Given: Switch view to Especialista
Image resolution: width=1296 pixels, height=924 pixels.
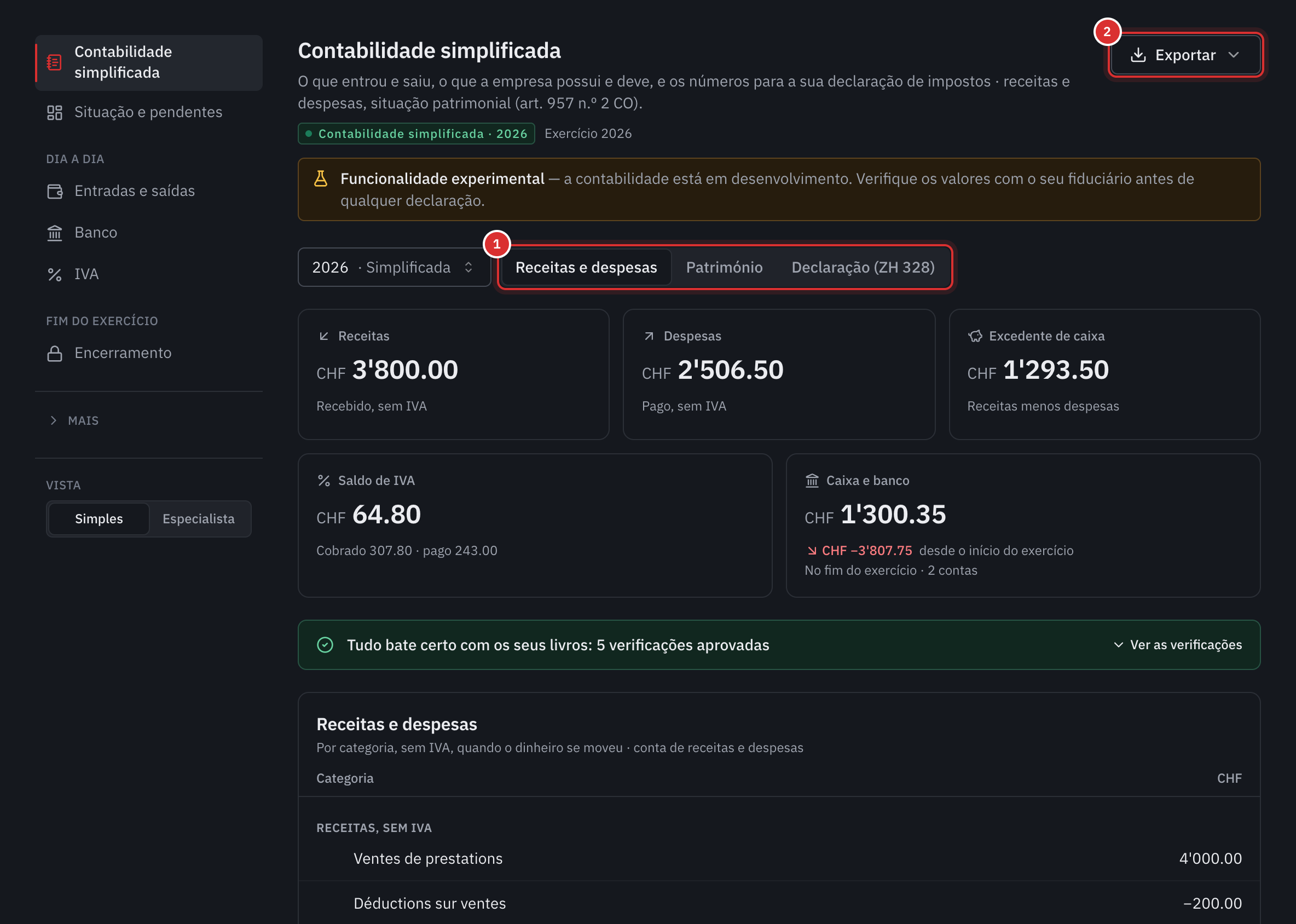Looking at the screenshot, I should click(x=199, y=519).
